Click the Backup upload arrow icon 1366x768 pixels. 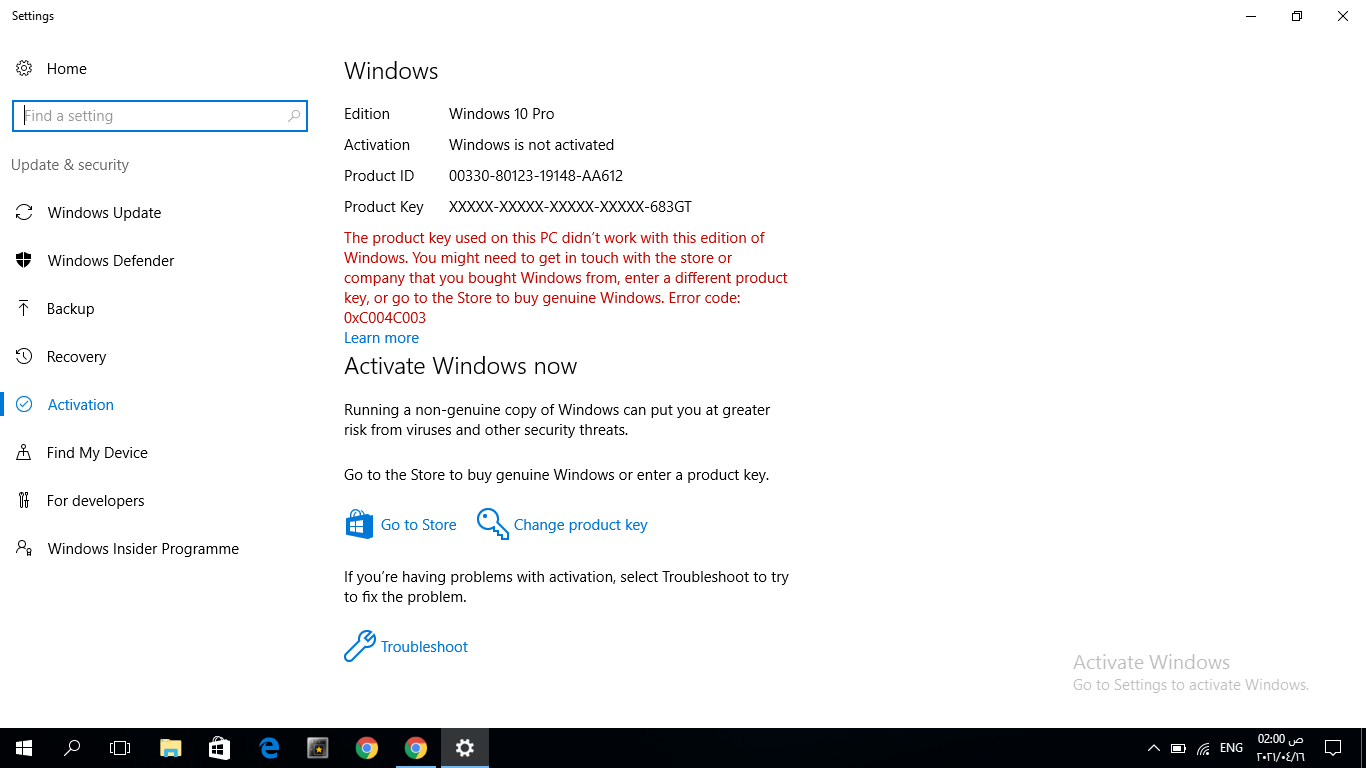(24, 308)
